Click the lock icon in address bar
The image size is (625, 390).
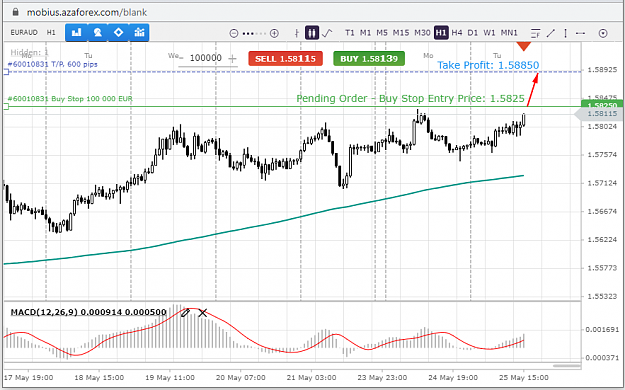(16, 12)
